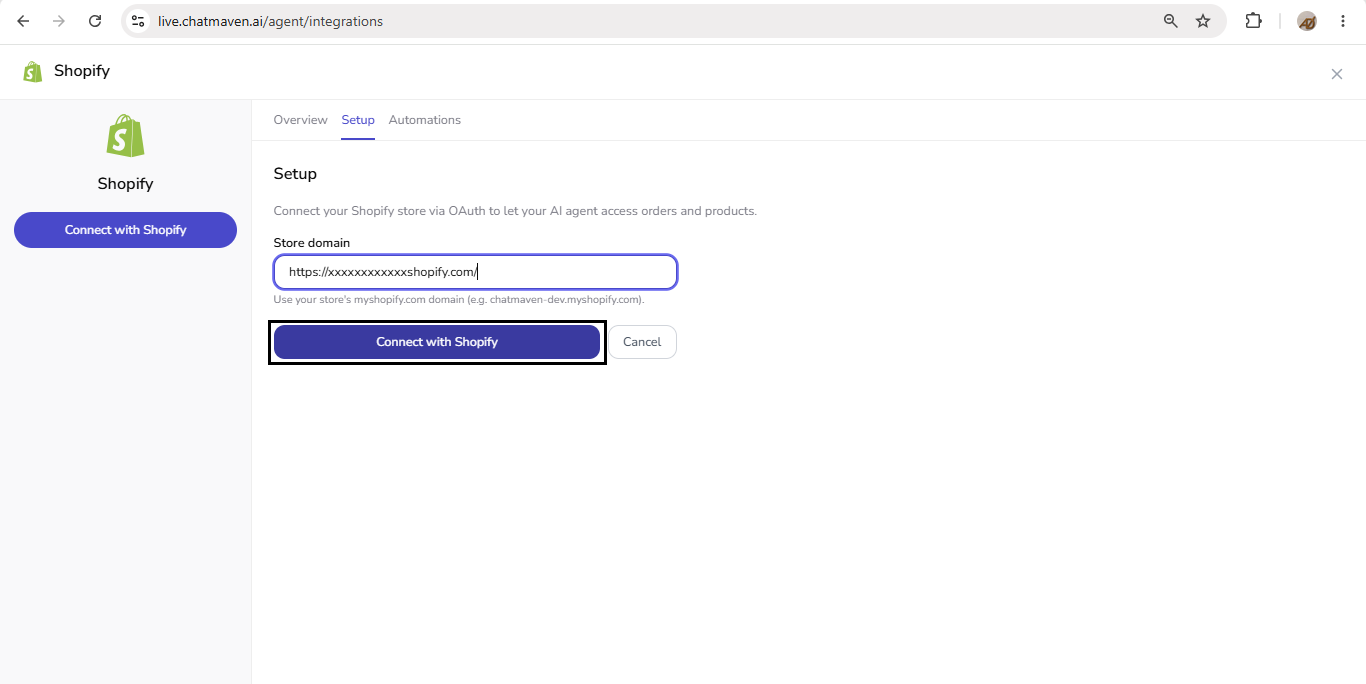
Task: Click the large Shopify logo in sidebar
Action: pyautogui.click(x=125, y=136)
